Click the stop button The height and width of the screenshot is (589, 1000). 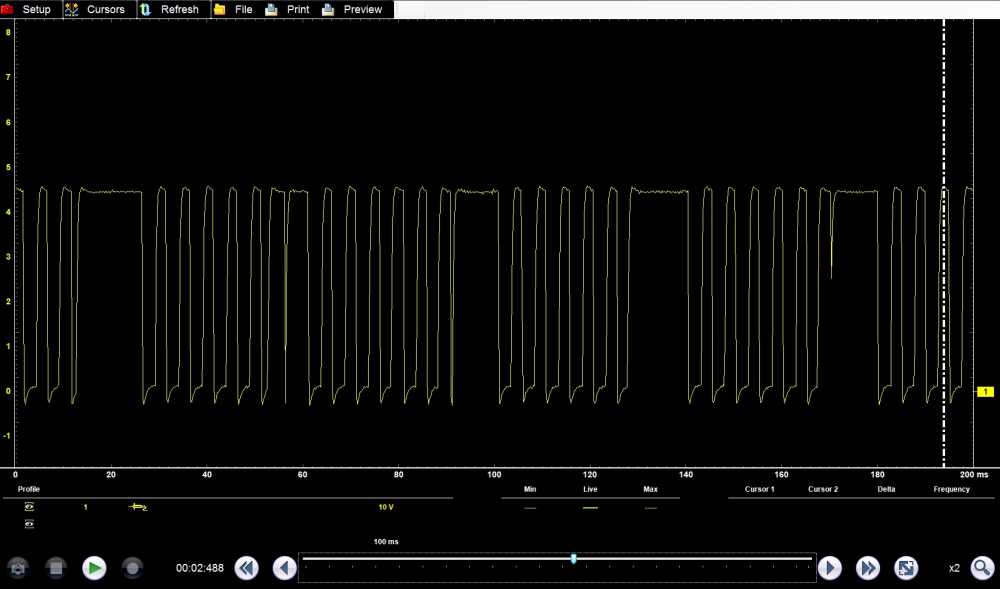(x=56, y=568)
